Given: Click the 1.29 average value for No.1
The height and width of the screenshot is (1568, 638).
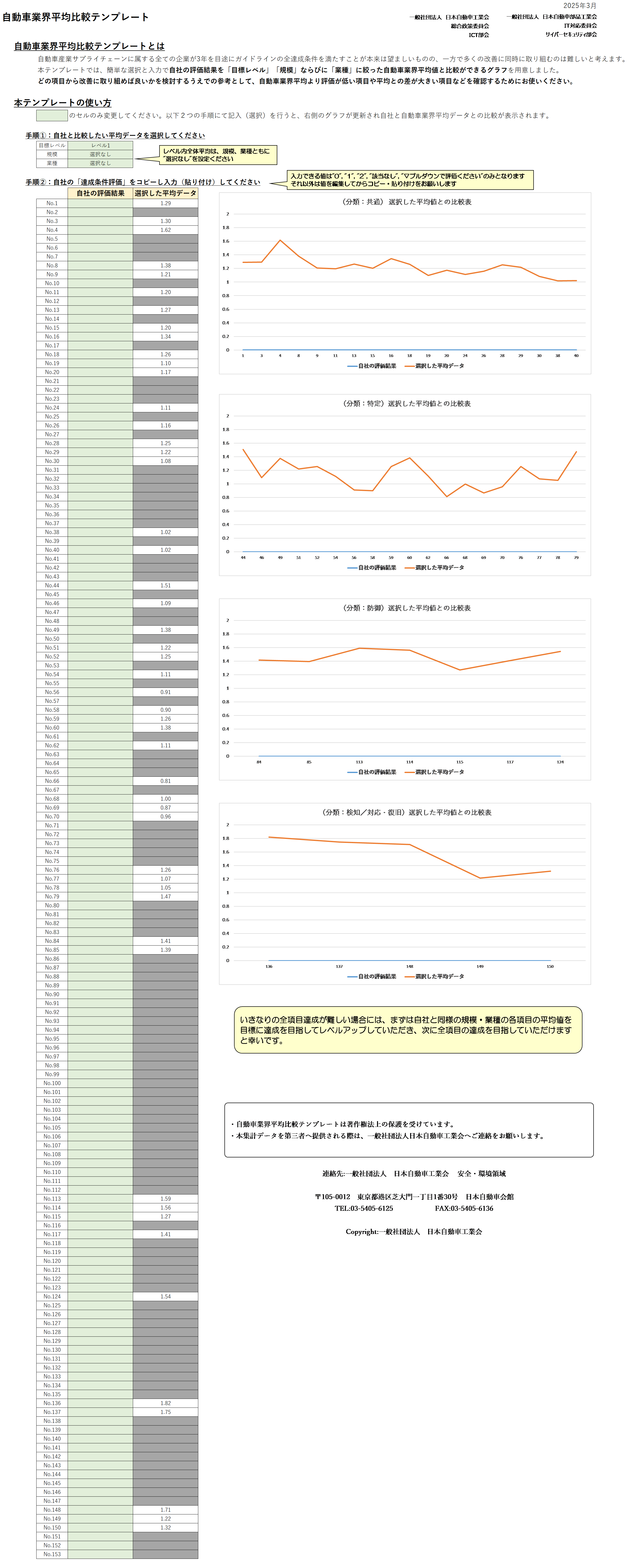Looking at the screenshot, I should (166, 203).
